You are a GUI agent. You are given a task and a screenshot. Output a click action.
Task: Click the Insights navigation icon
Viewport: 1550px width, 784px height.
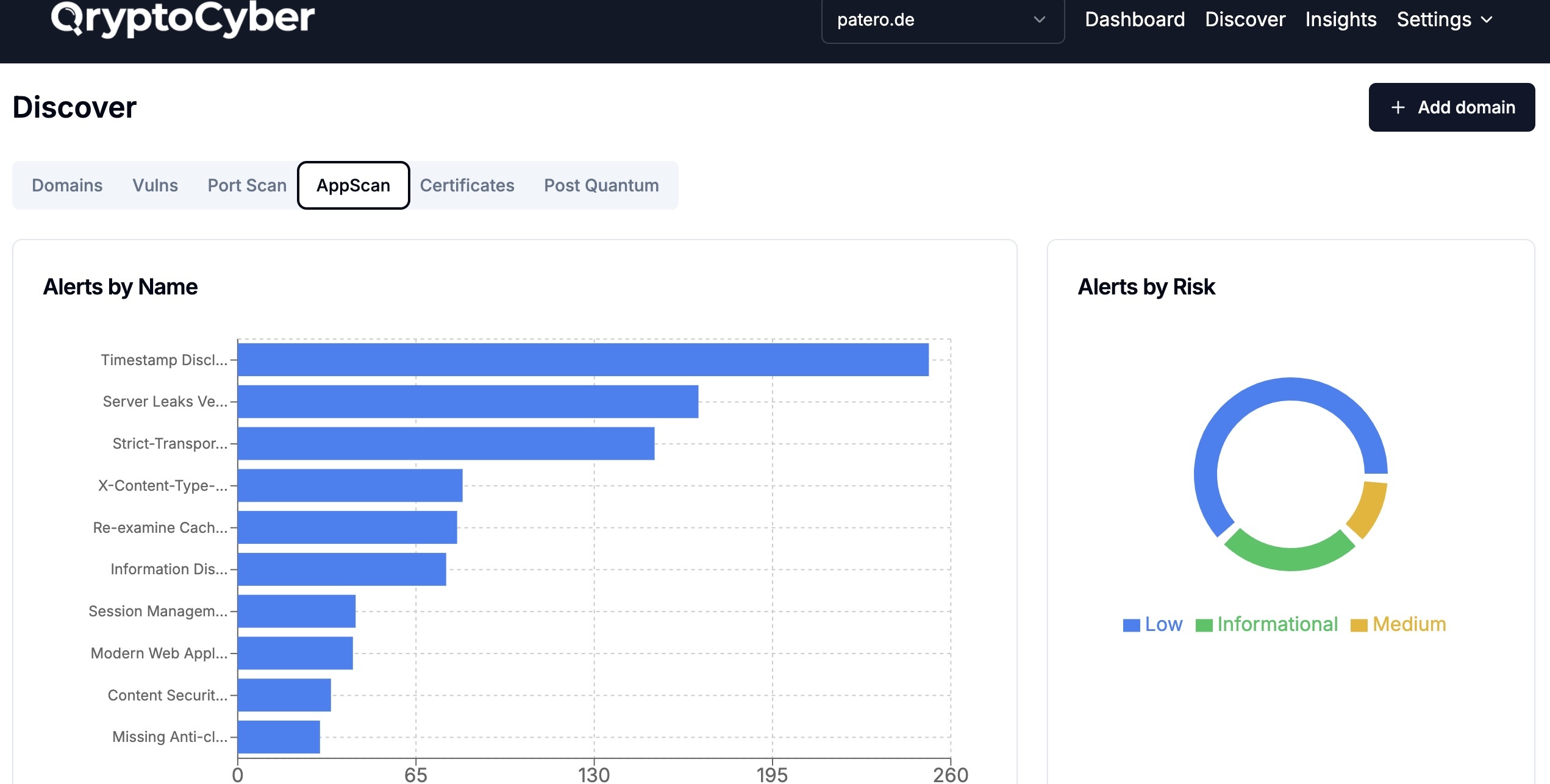tap(1340, 17)
